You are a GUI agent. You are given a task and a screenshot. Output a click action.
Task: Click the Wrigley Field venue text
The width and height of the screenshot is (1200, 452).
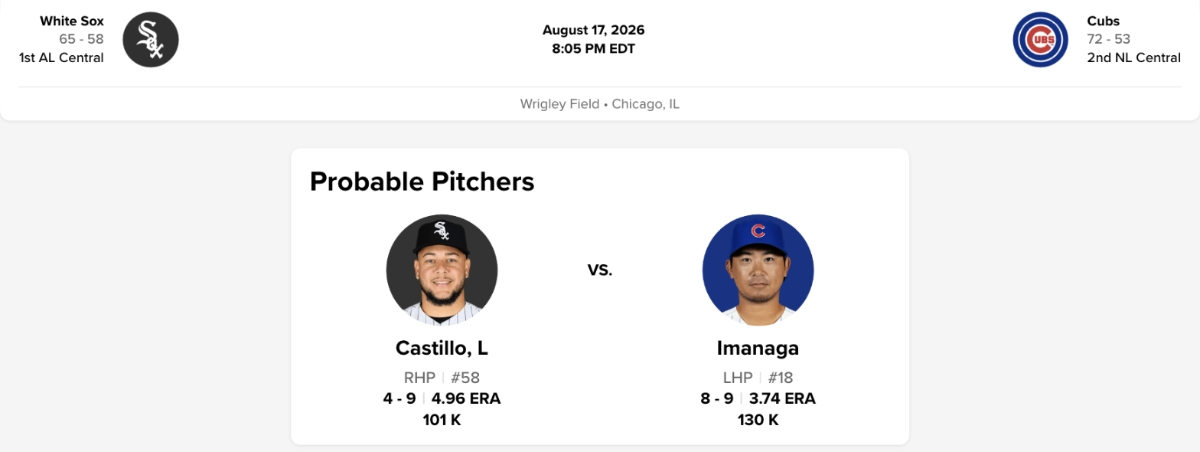[x=559, y=104]
